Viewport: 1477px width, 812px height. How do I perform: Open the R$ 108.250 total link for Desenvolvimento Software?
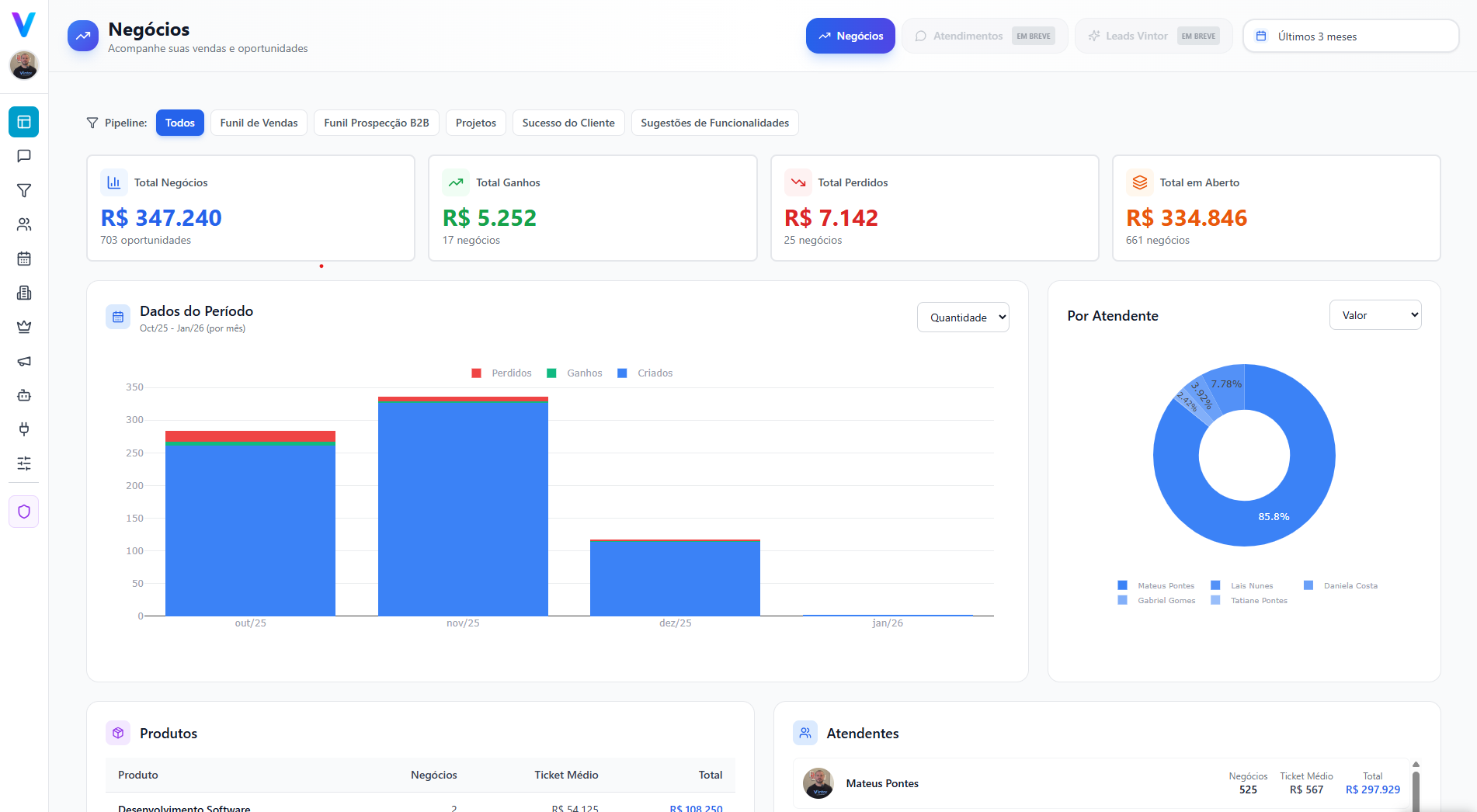pyautogui.click(x=695, y=808)
